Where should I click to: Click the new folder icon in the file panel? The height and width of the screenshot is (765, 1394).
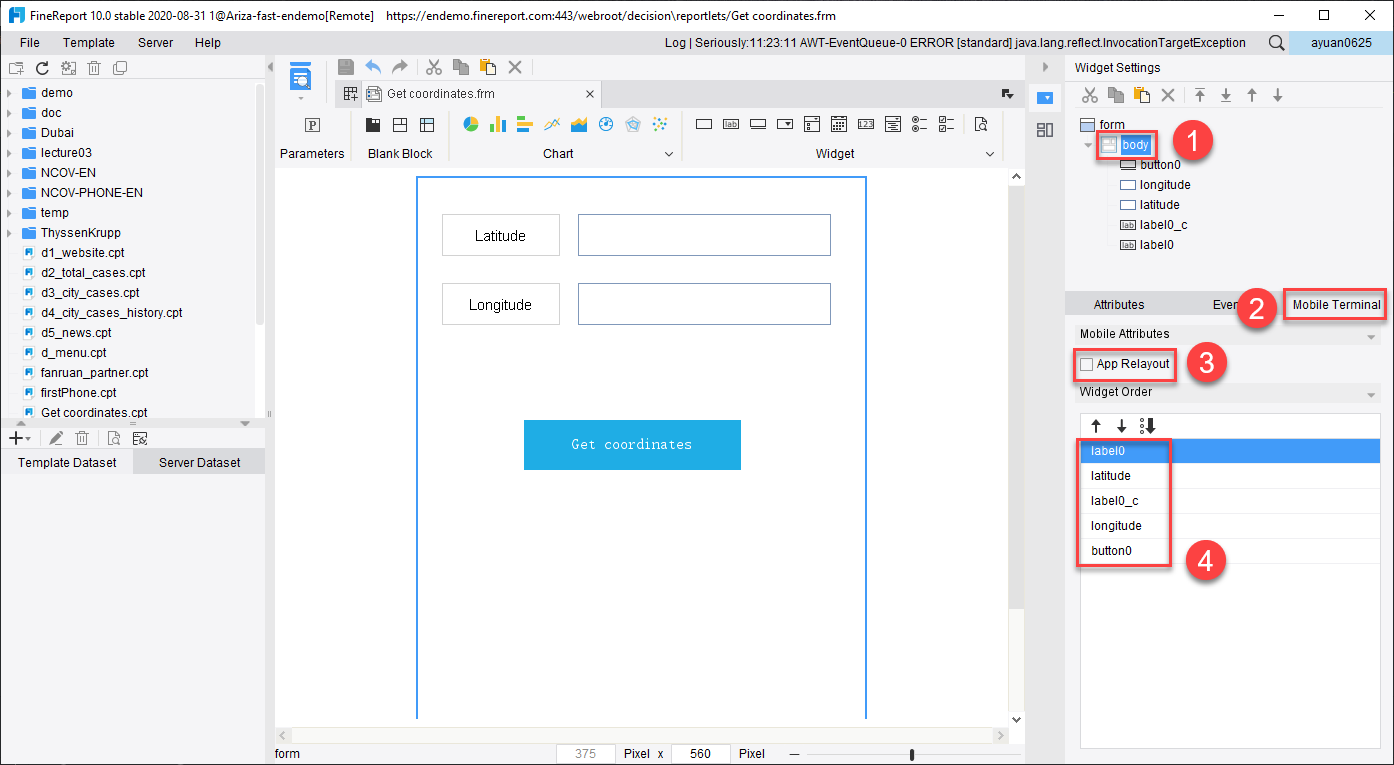16,68
